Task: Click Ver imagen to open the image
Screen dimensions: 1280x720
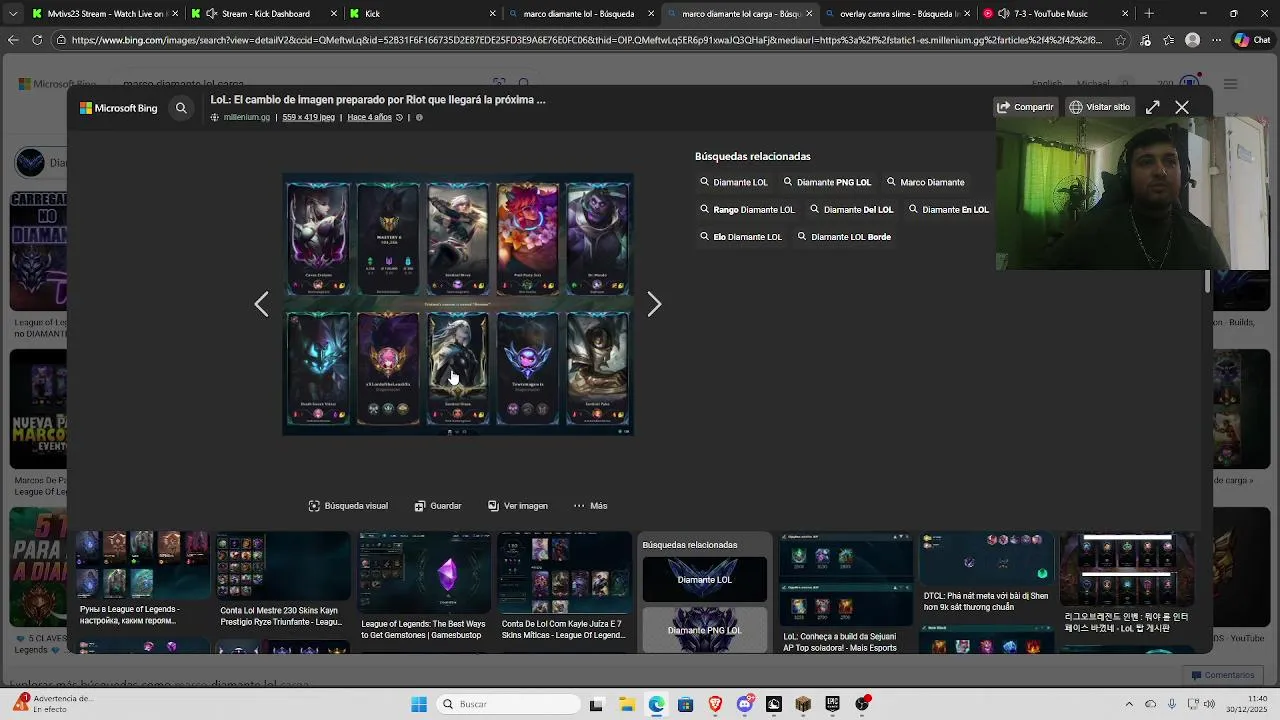Action: pos(518,506)
